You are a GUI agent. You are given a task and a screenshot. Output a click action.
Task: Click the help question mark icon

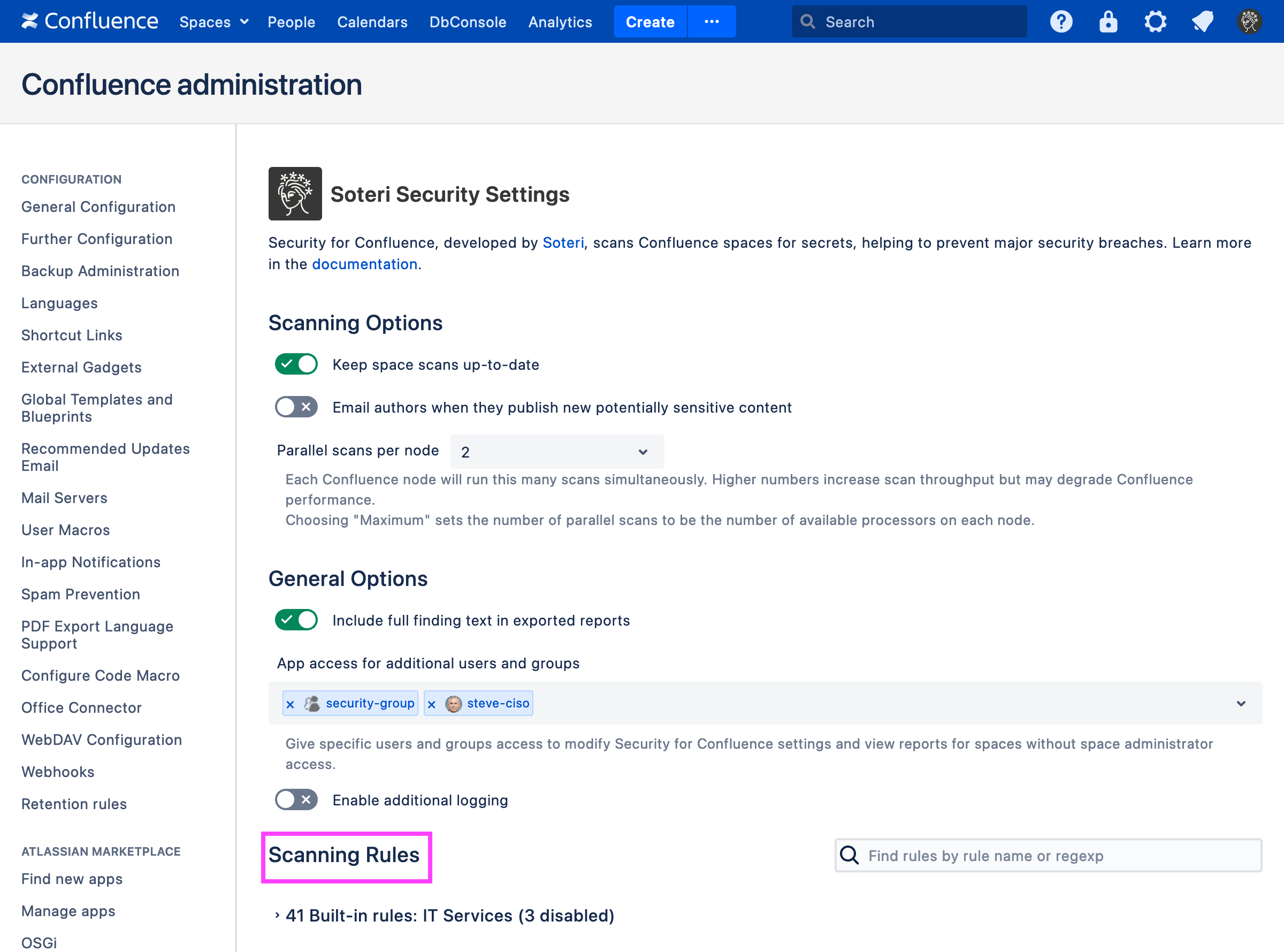click(1060, 22)
